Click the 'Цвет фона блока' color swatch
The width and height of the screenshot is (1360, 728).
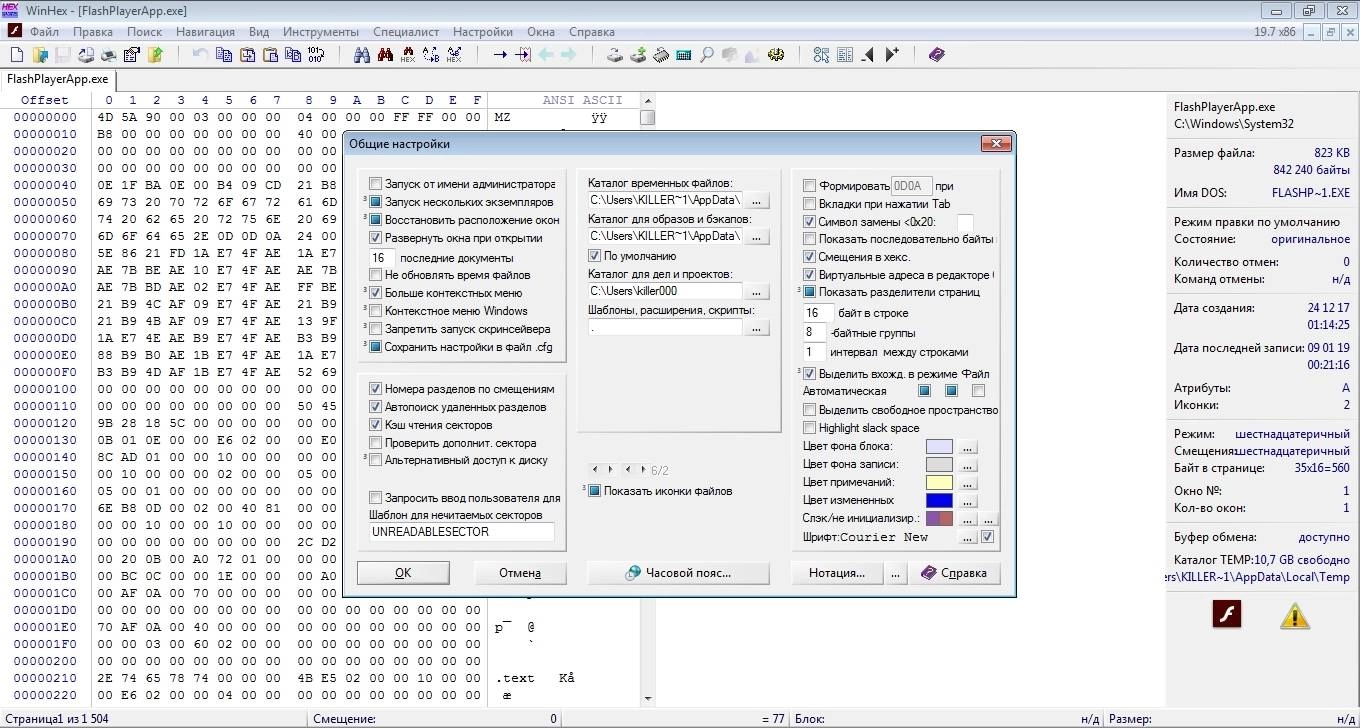click(939, 447)
